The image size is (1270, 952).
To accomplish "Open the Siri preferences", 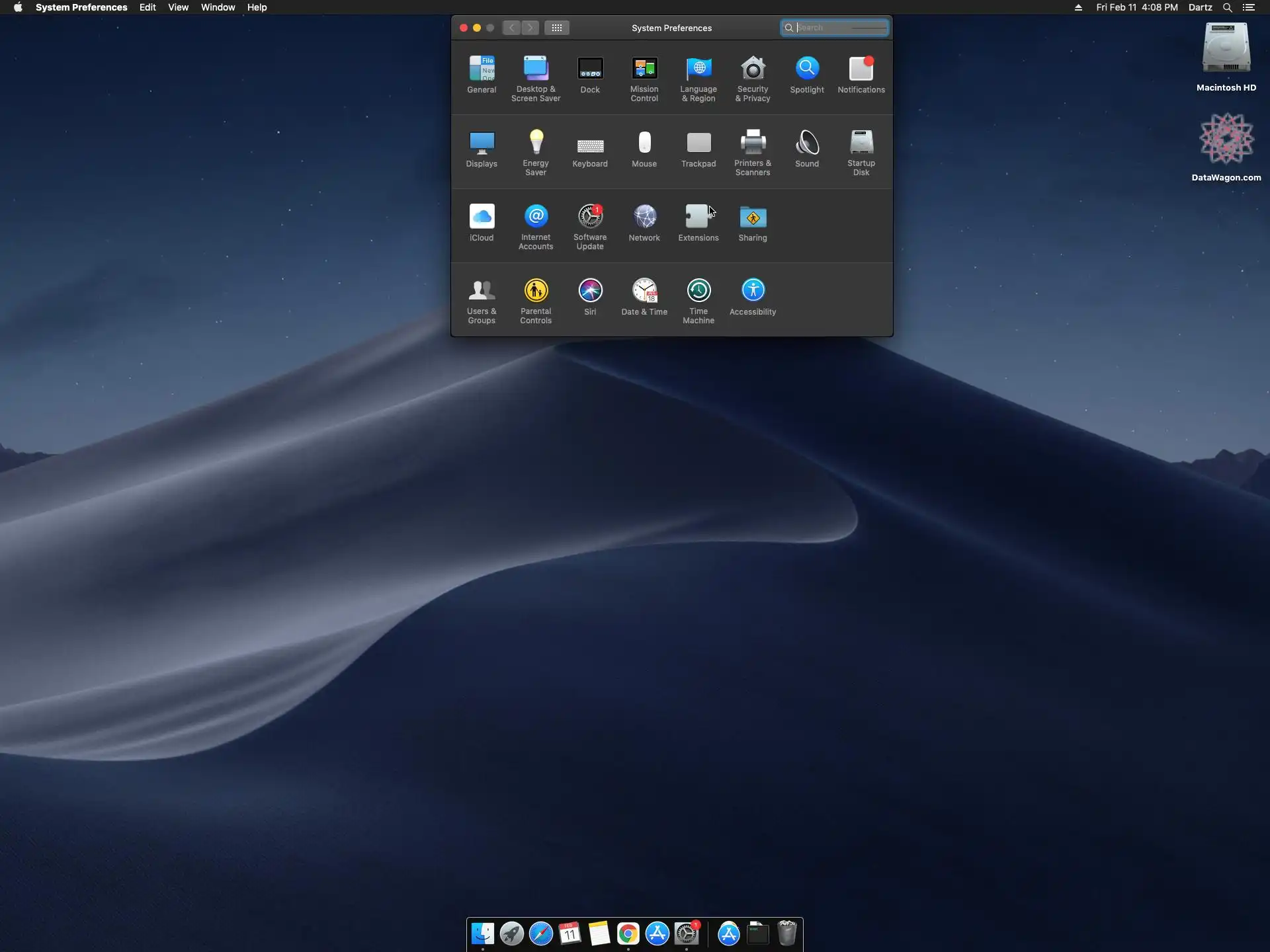I will point(590,291).
